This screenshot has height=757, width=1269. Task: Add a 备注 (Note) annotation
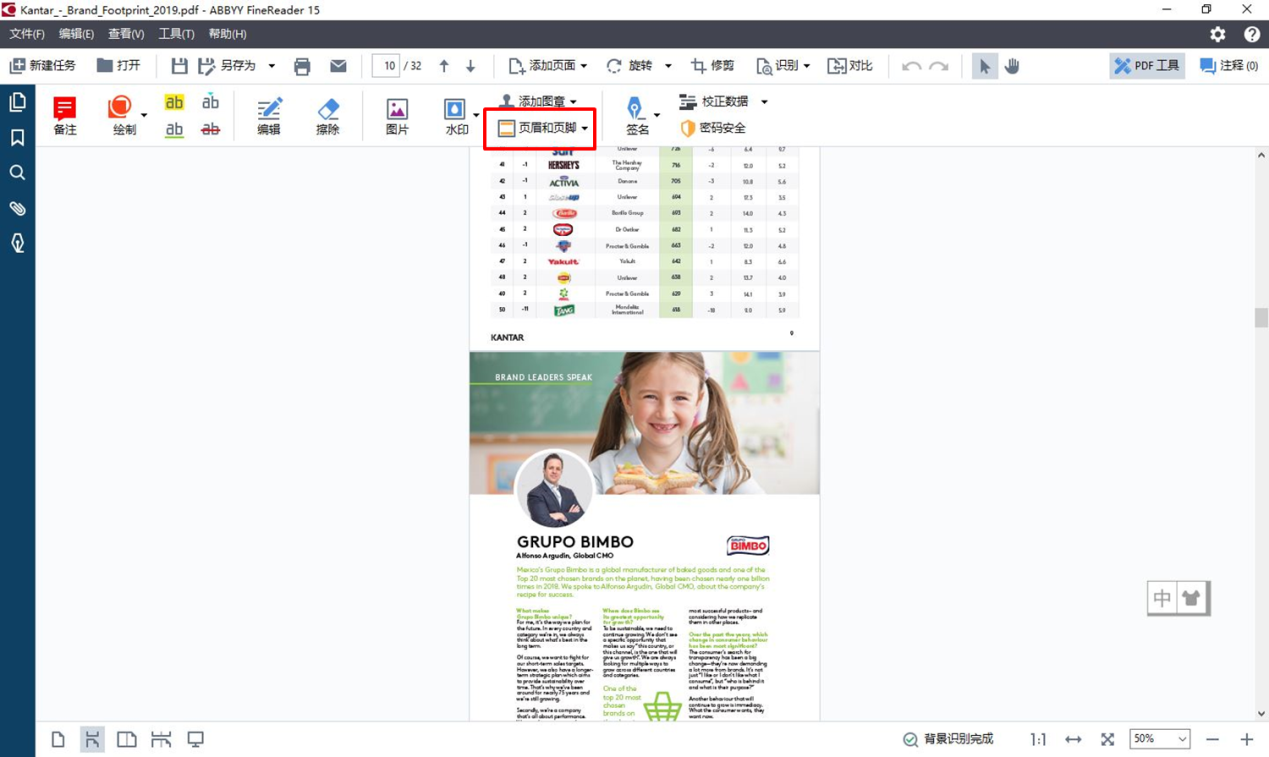65,116
